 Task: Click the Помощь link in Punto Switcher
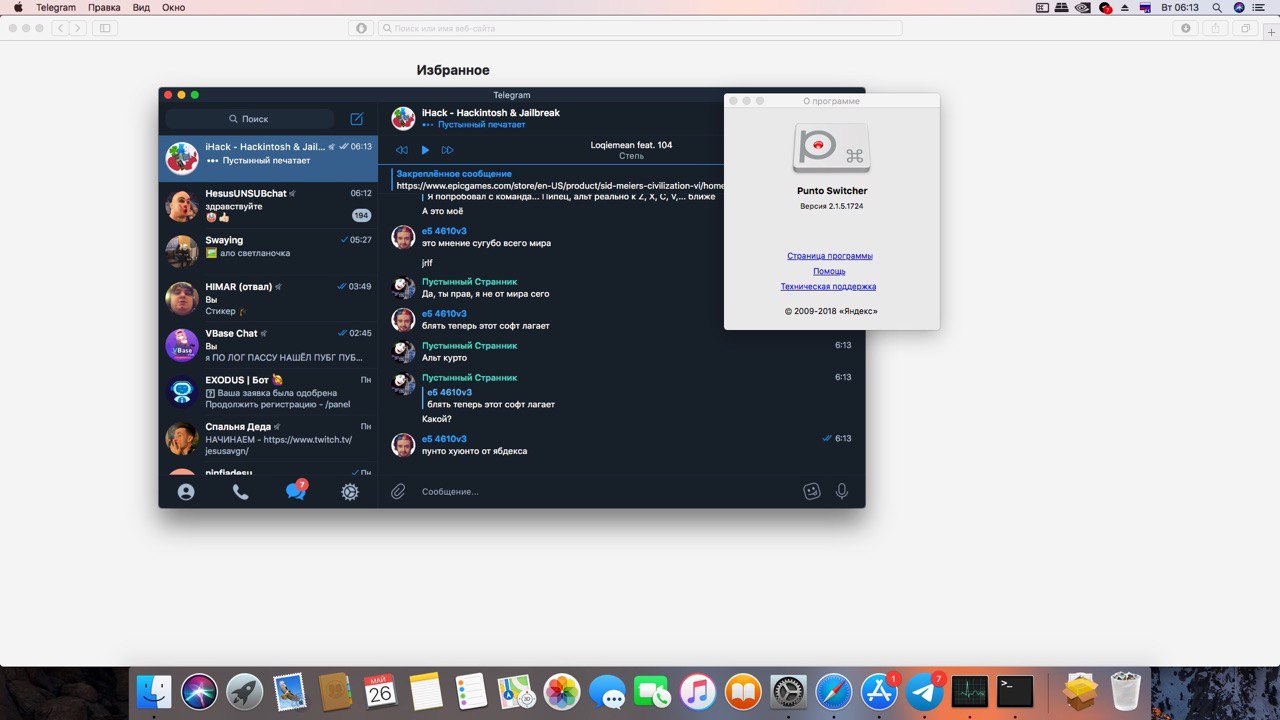pyautogui.click(x=829, y=271)
